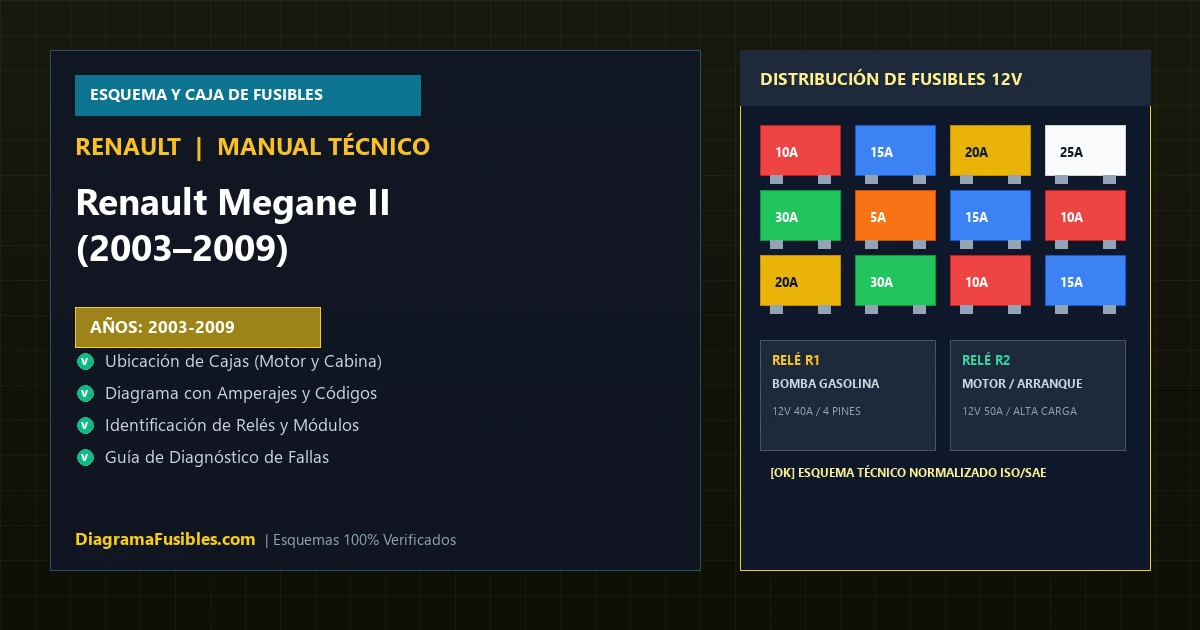The height and width of the screenshot is (630, 1200).
Task: Pick the green 30A fuse in the middle fuse row
Action: [800, 216]
